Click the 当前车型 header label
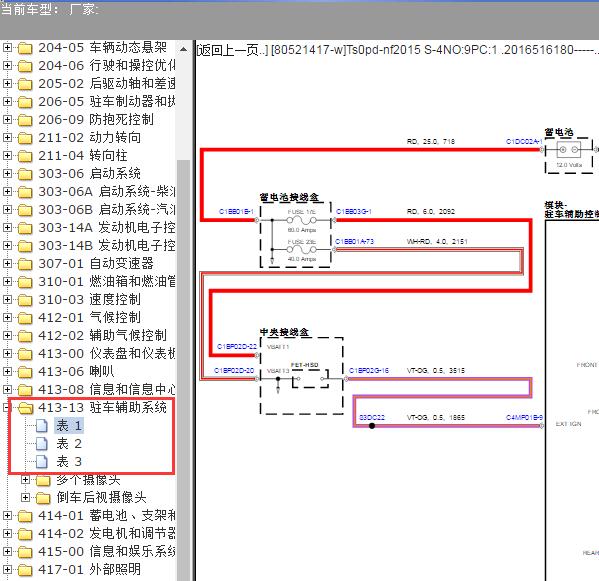The height and width of the screenshot is (581, 599). click(x=30, y=9)
